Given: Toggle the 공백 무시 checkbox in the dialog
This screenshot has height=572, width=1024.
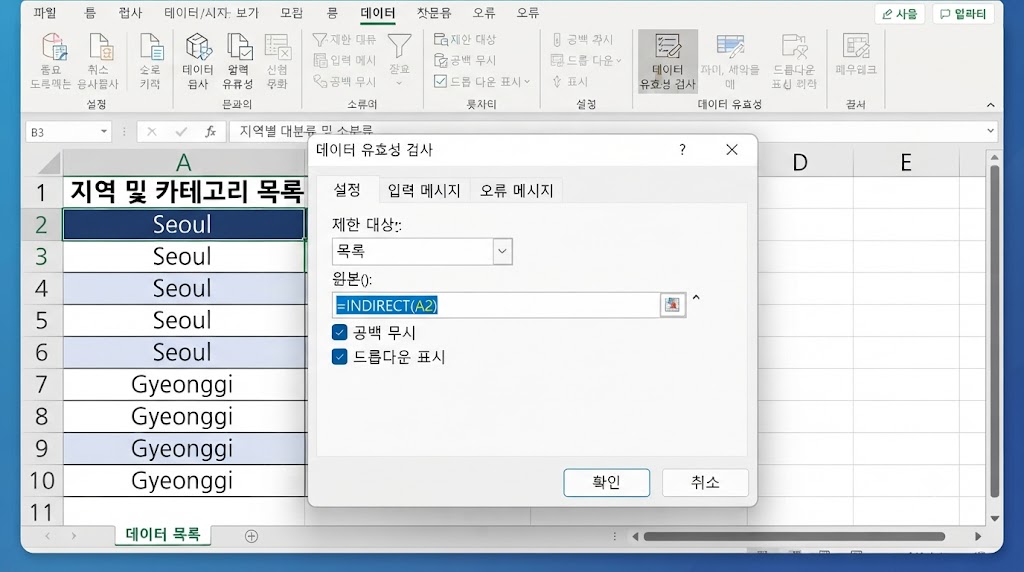Looking at the screenshot, I should 340,332.
